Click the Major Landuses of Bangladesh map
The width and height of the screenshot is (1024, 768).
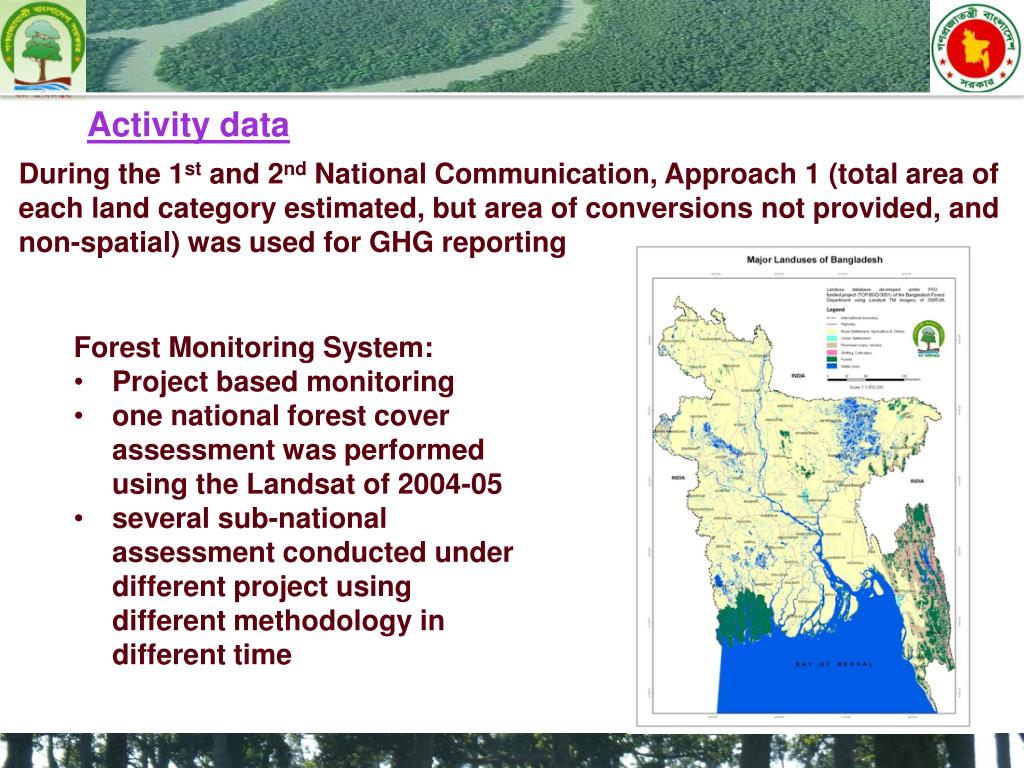pyautogui.click(x=803, y=486)
